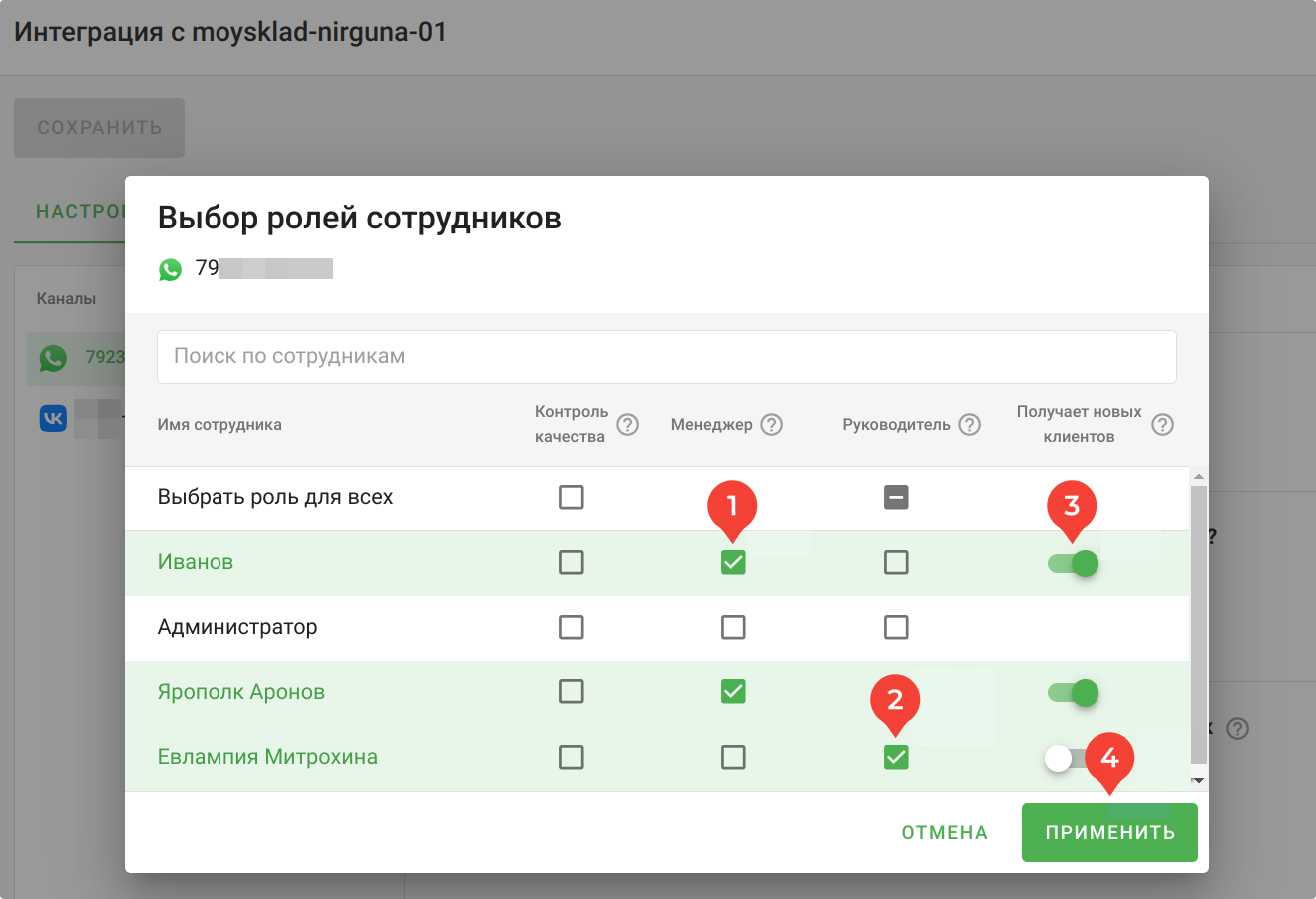Screen dimensions: 1316x899
Task: Click help icon for Получает новых клиентов
Action: click(x=1162, y=425)
